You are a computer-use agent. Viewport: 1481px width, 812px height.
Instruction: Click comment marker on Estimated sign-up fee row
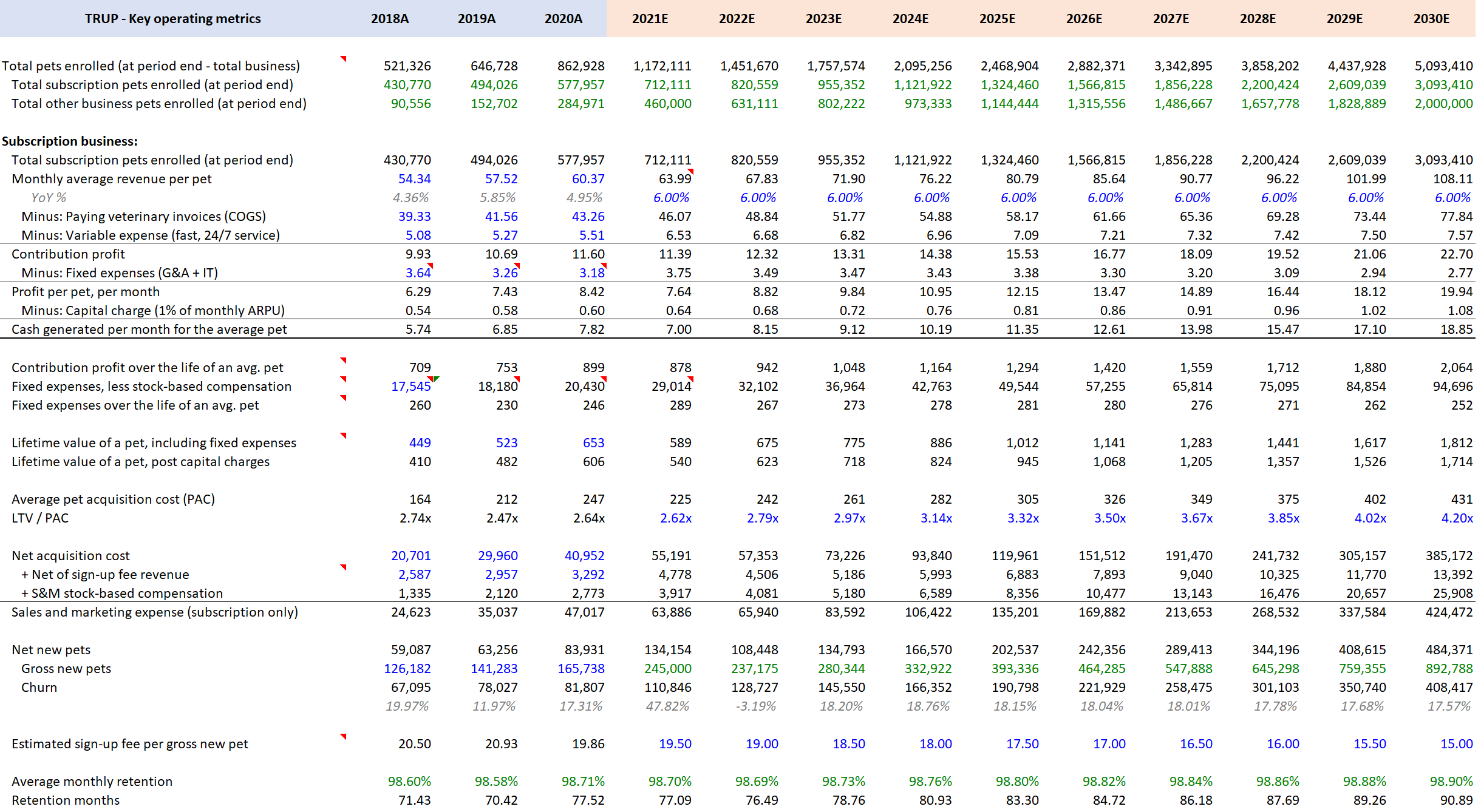343,737
